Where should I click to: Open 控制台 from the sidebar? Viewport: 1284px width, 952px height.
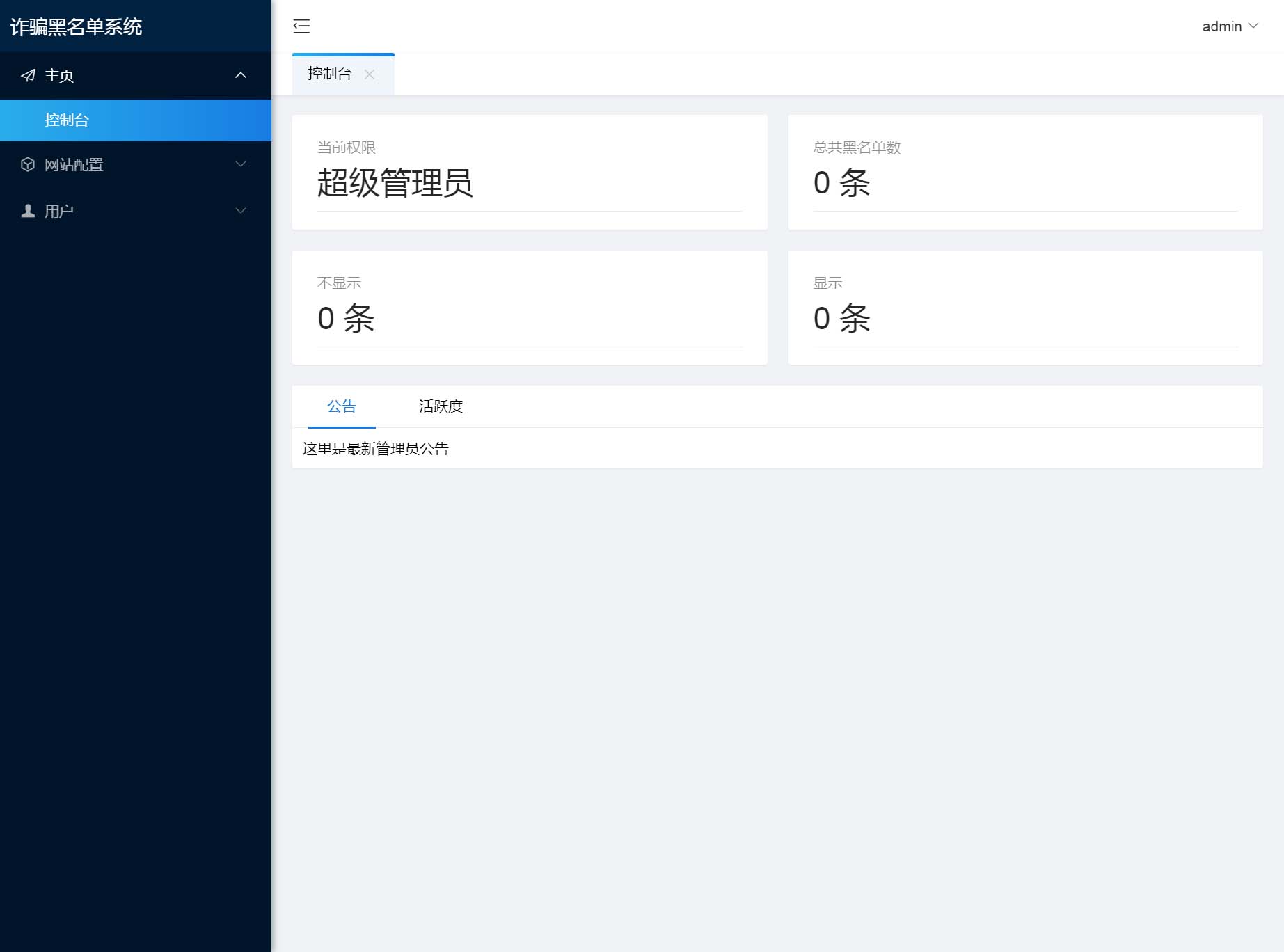pos(67,120)
